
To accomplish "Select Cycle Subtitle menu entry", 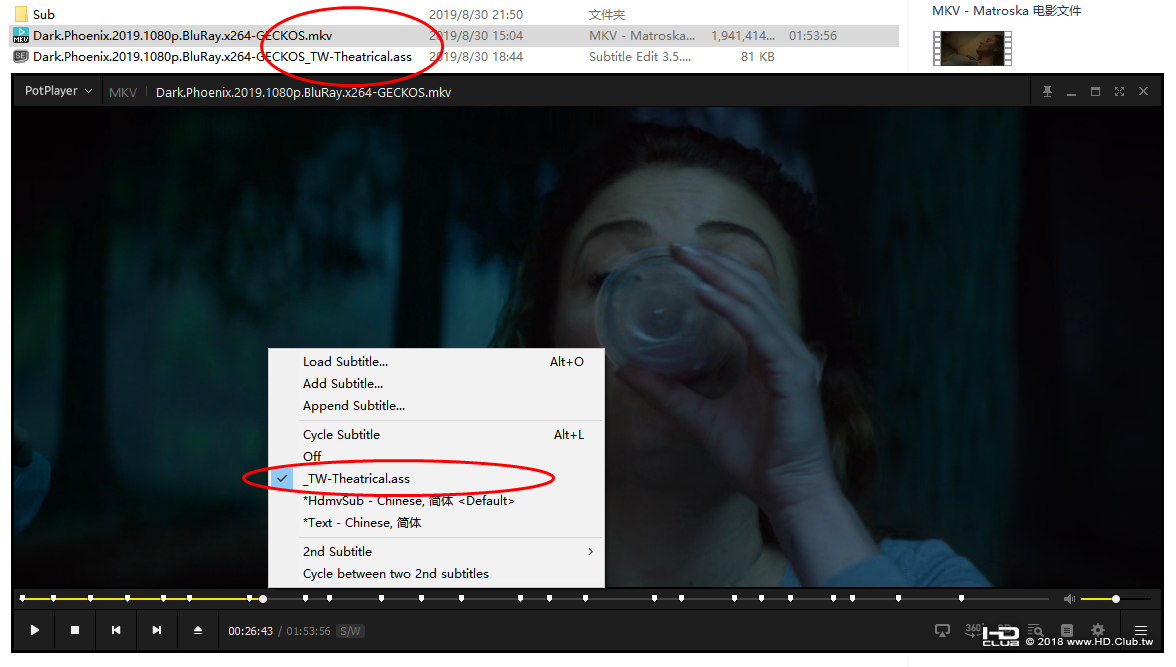I will tap(436, 434).
